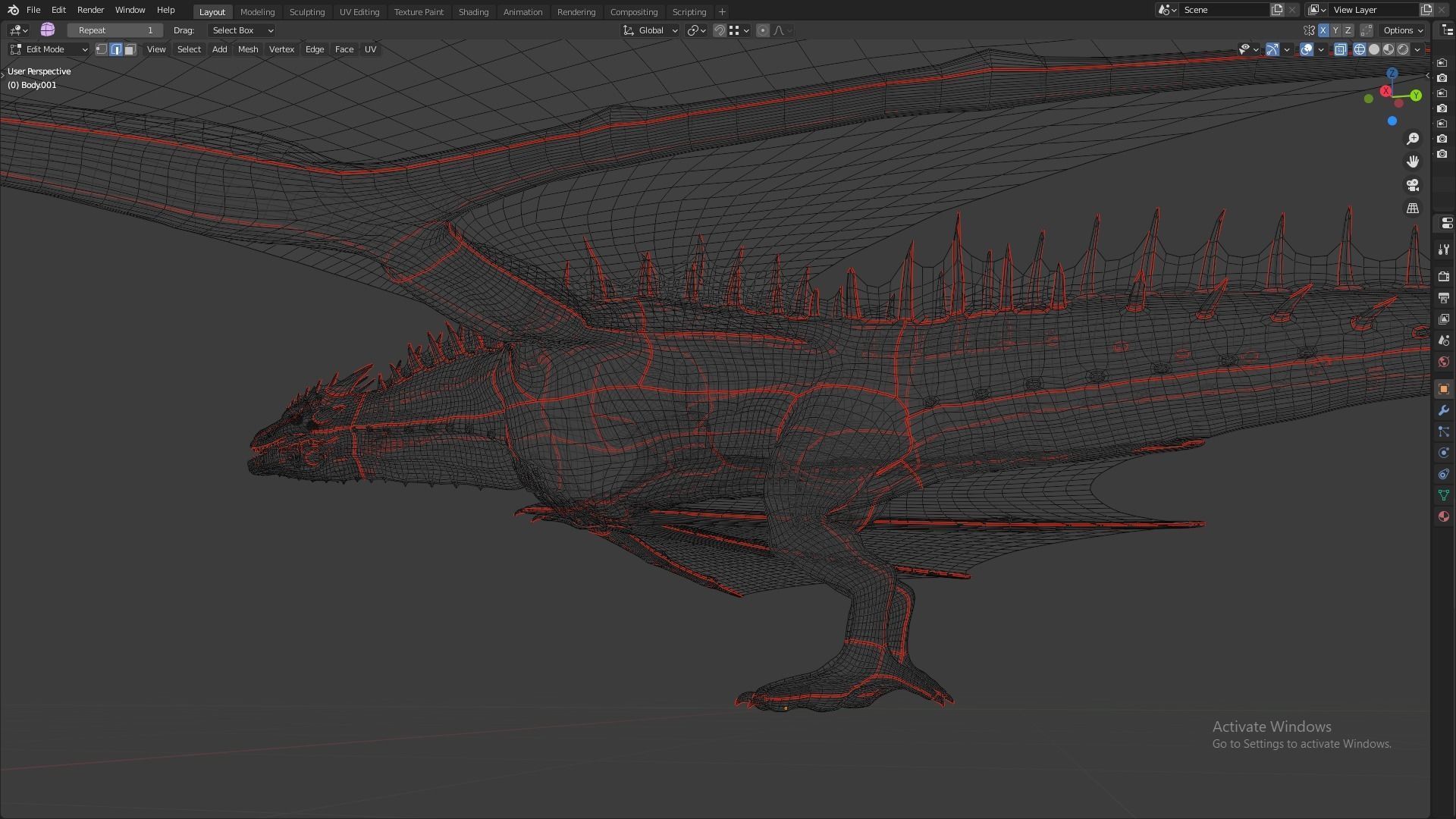
Task: Open the Select Box drag dropdown
Action: tap(242, 30)
